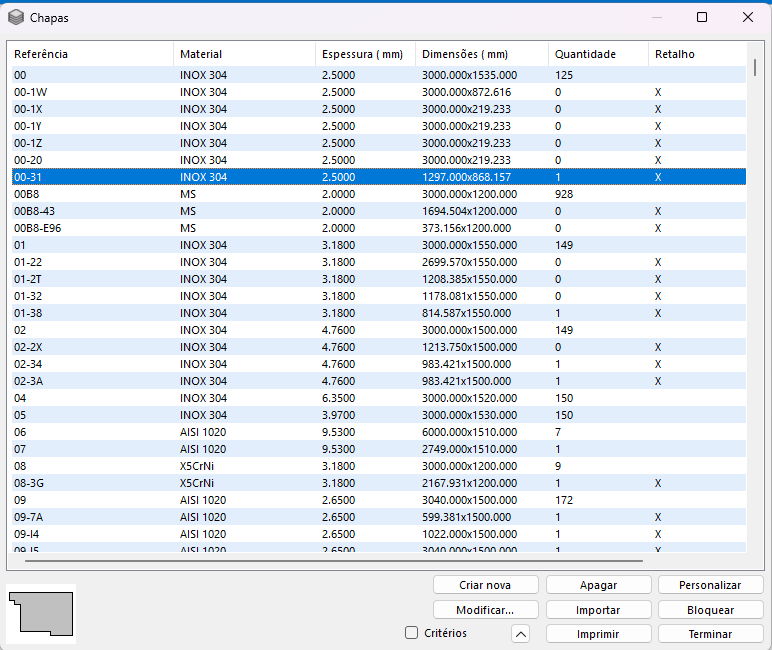Select row 00-1Z
Viewport: 772px width, 650px height.
(x=379, y=143)
